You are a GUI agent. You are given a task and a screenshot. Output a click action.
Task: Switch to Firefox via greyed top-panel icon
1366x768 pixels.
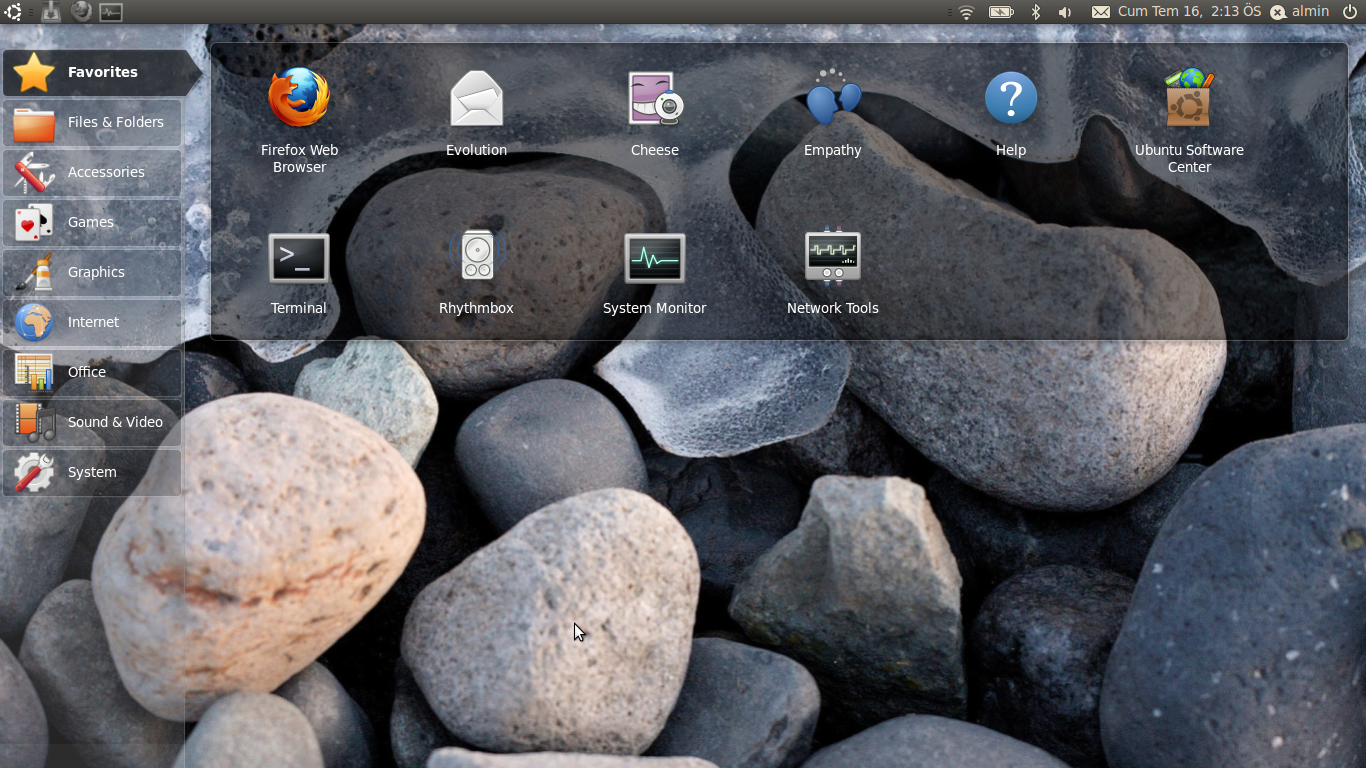pyautogui.click(x=81, y=12)
